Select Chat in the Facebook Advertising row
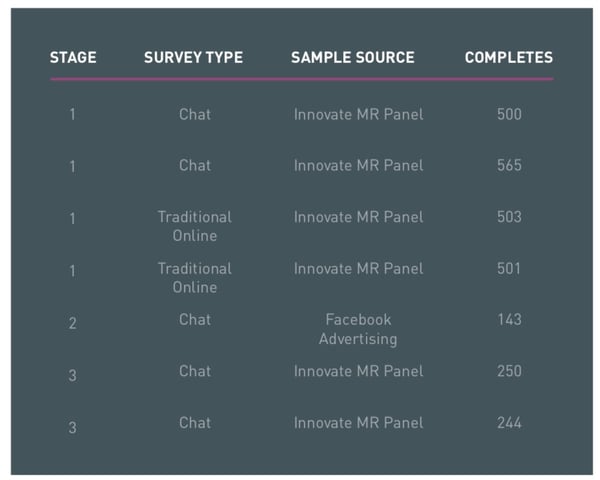600x480 pixels. [195, 320]
